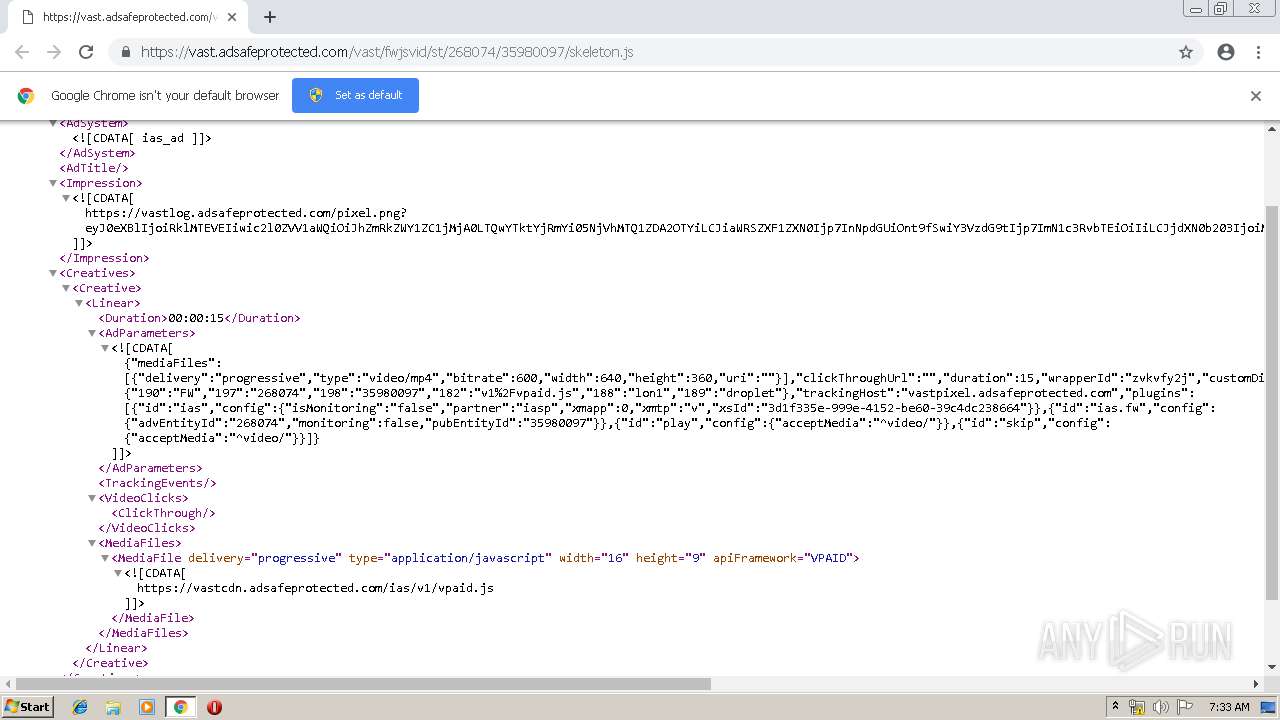
Task: Collapse the AdParameters node
Action: point(92,333)
